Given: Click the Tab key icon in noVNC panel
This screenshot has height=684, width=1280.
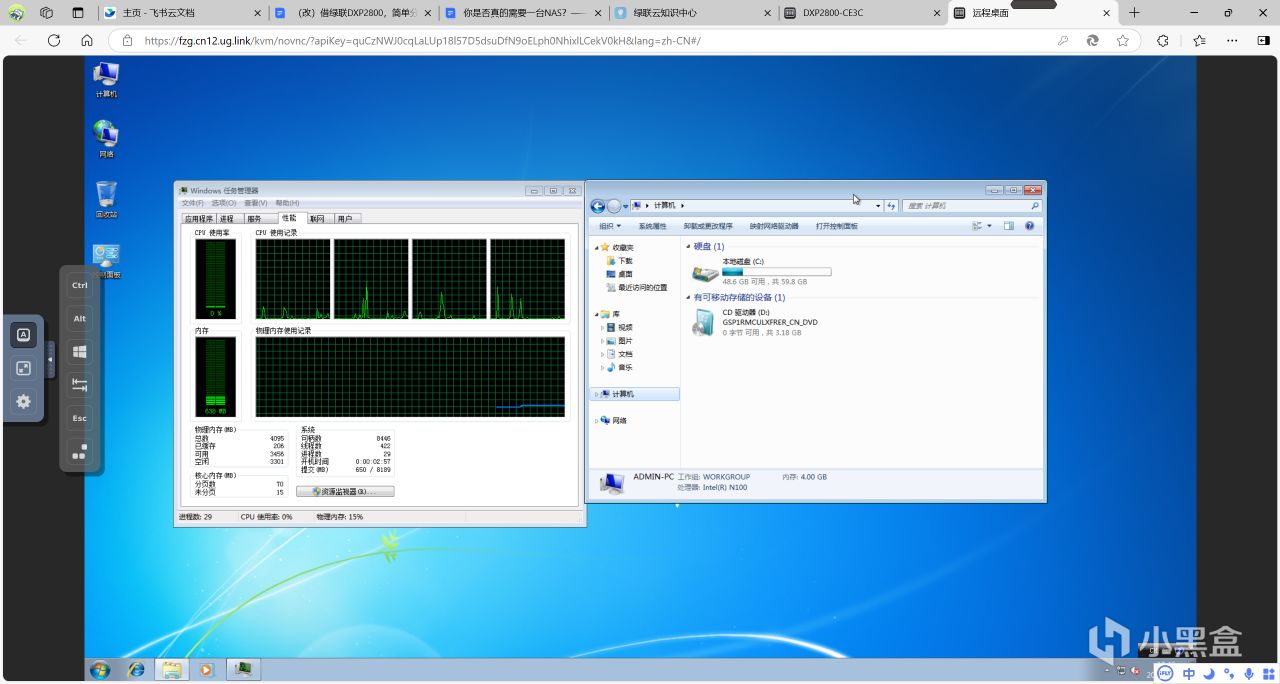Looking at the screenshot, I should click(80, 385).
